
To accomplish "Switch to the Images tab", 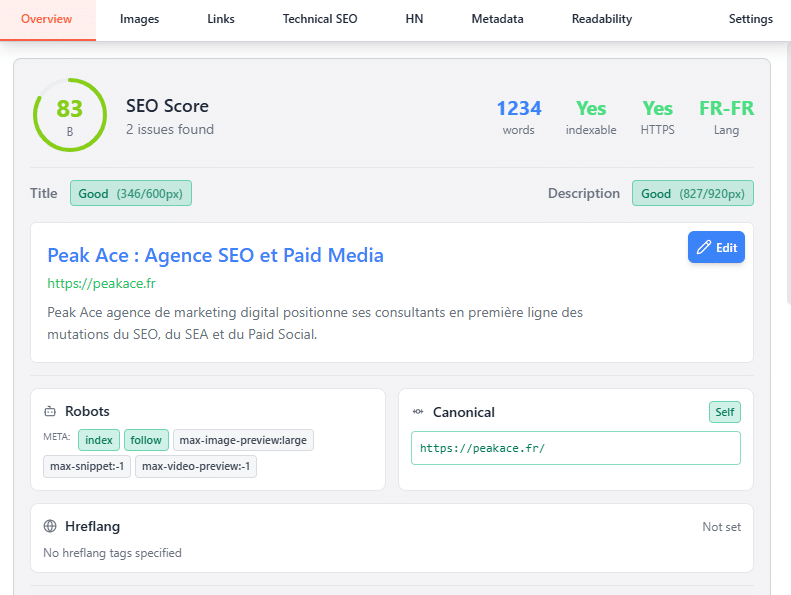I will pyautogui.click(x=139, y=19).
